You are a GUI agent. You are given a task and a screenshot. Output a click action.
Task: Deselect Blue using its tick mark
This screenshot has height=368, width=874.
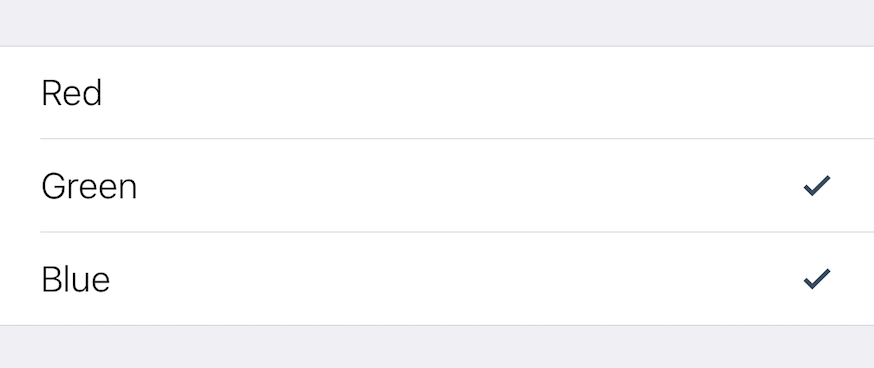(817, 279)
